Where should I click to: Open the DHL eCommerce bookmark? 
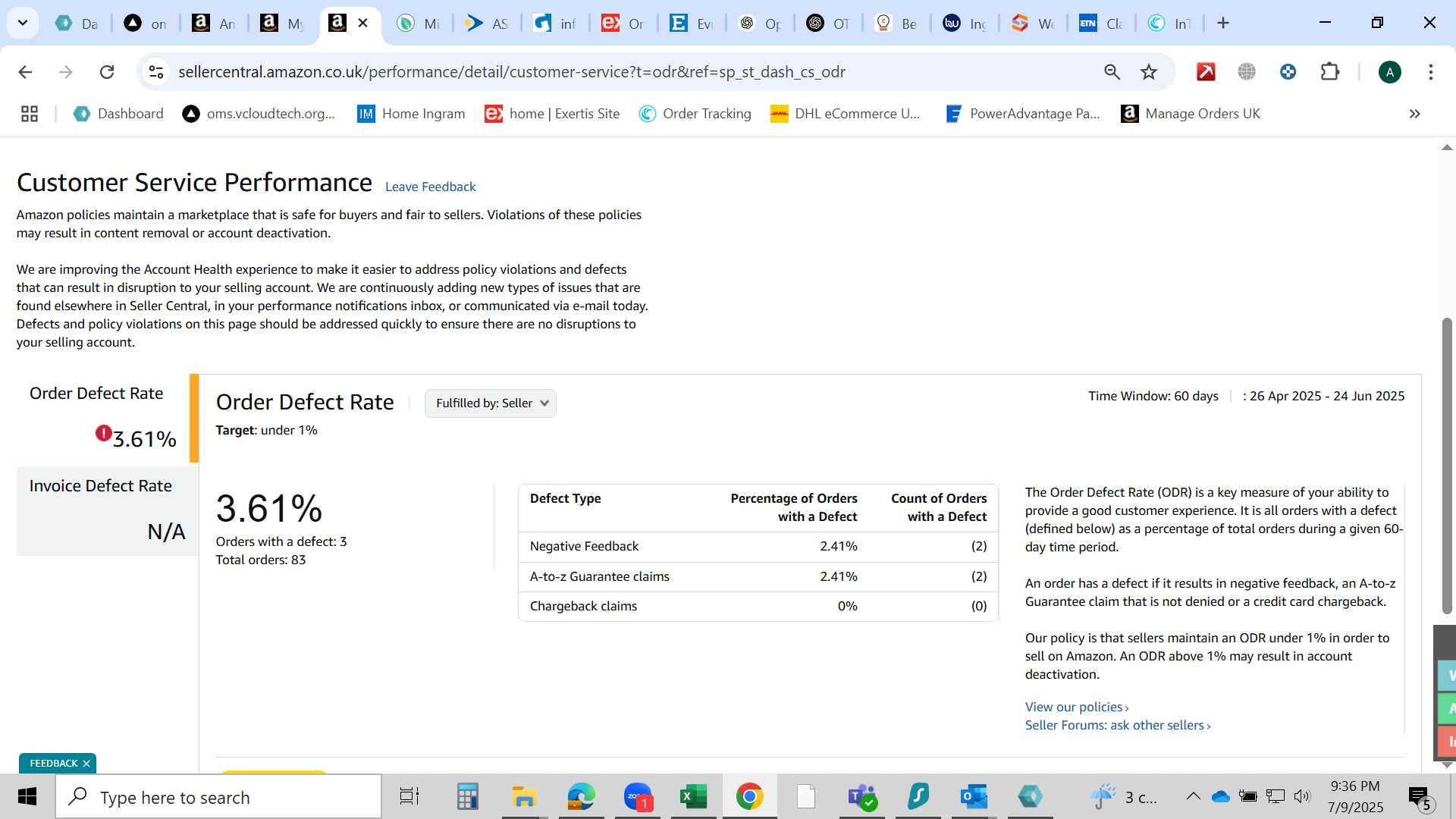click(x=845, y=114)
